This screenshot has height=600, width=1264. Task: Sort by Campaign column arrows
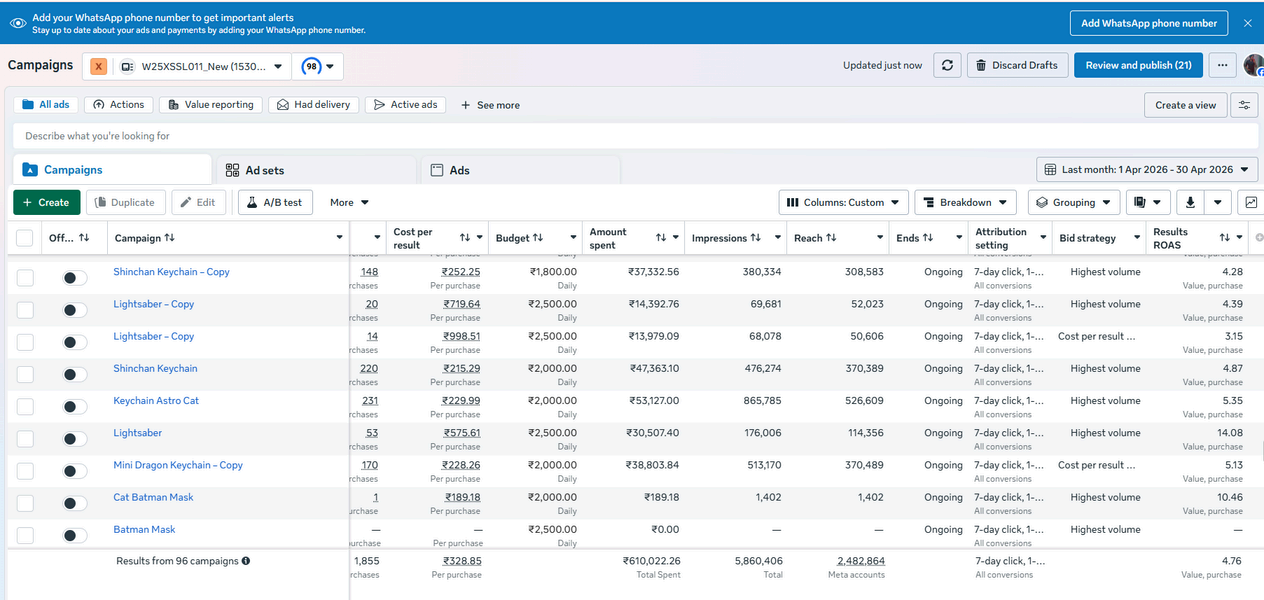click(x=169, y=238)
